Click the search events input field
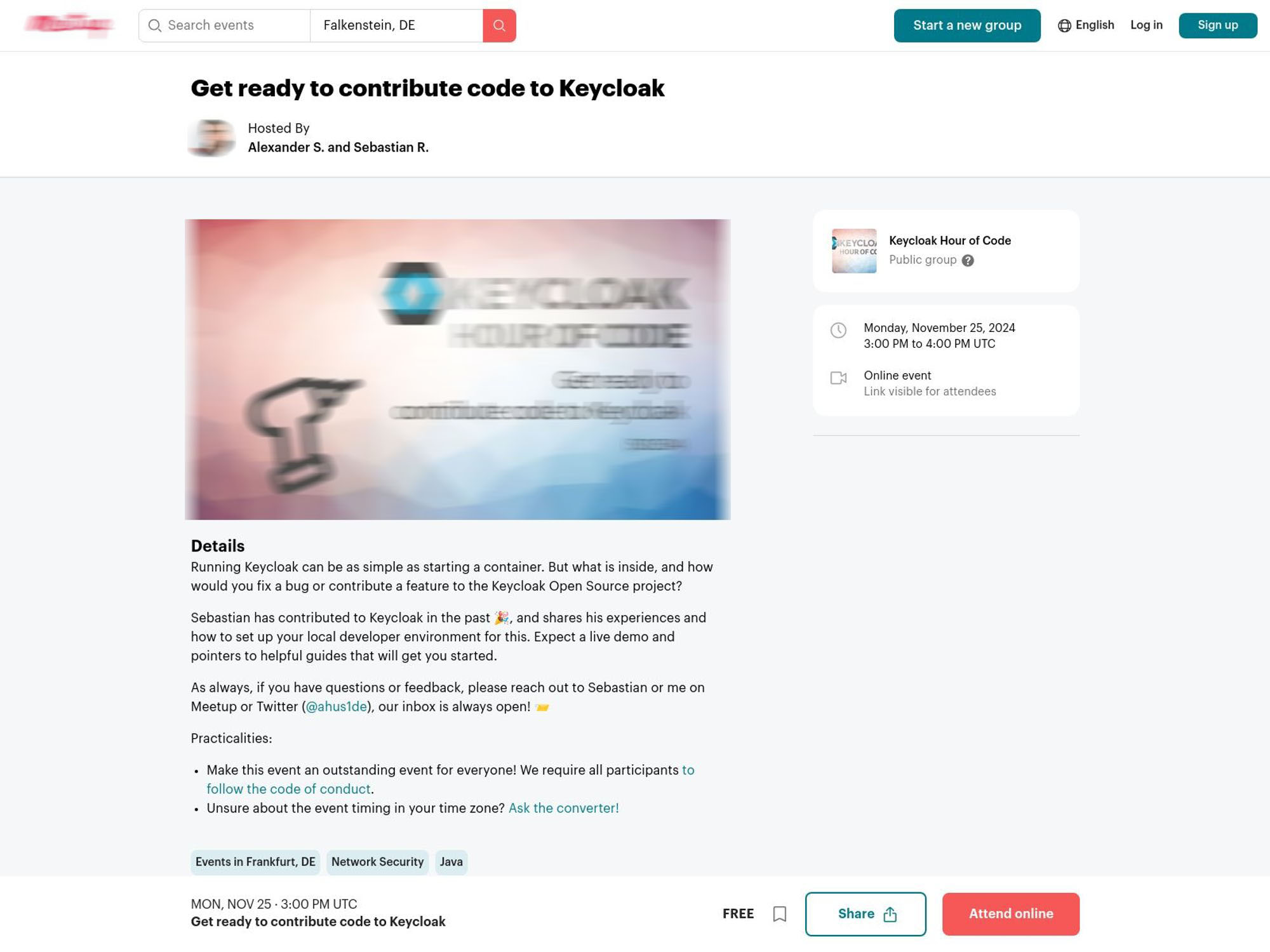The image size is (1270, 952). [225, 25]
